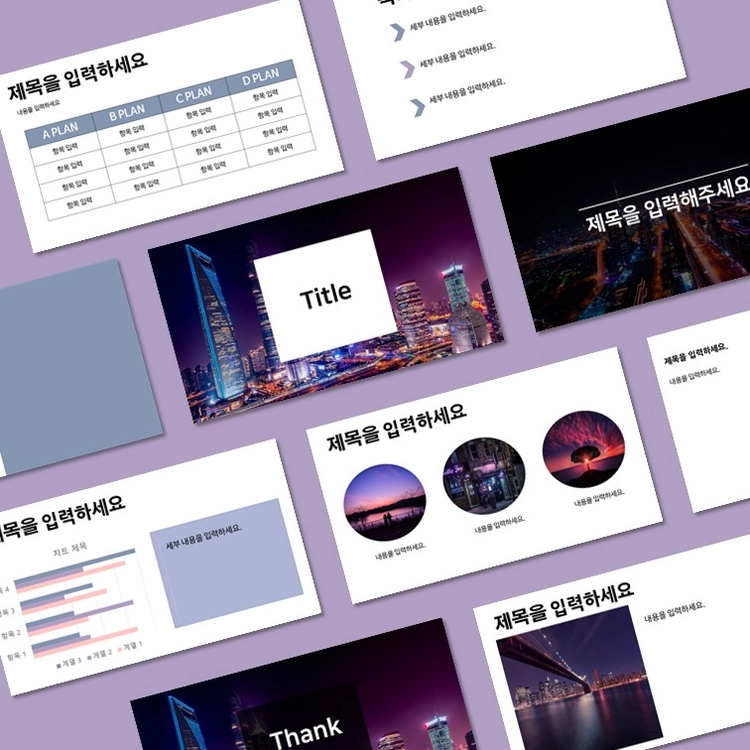Click the bar chart legend 계열 3
Image resolution: width=750 pixels, height=750 pixels.
point(69,663)
